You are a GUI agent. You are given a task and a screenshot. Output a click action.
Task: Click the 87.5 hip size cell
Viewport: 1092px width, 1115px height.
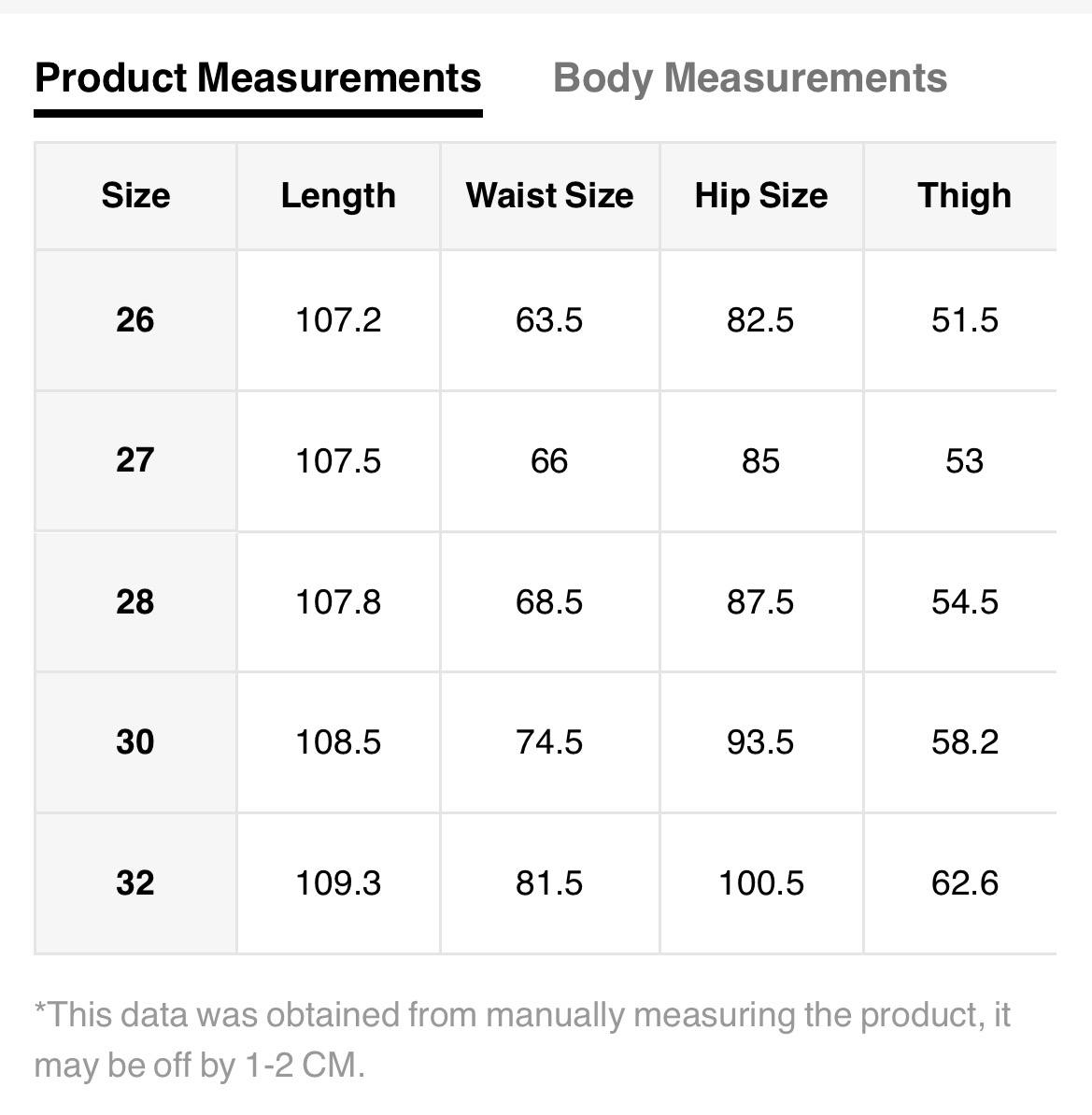[760, 601]
